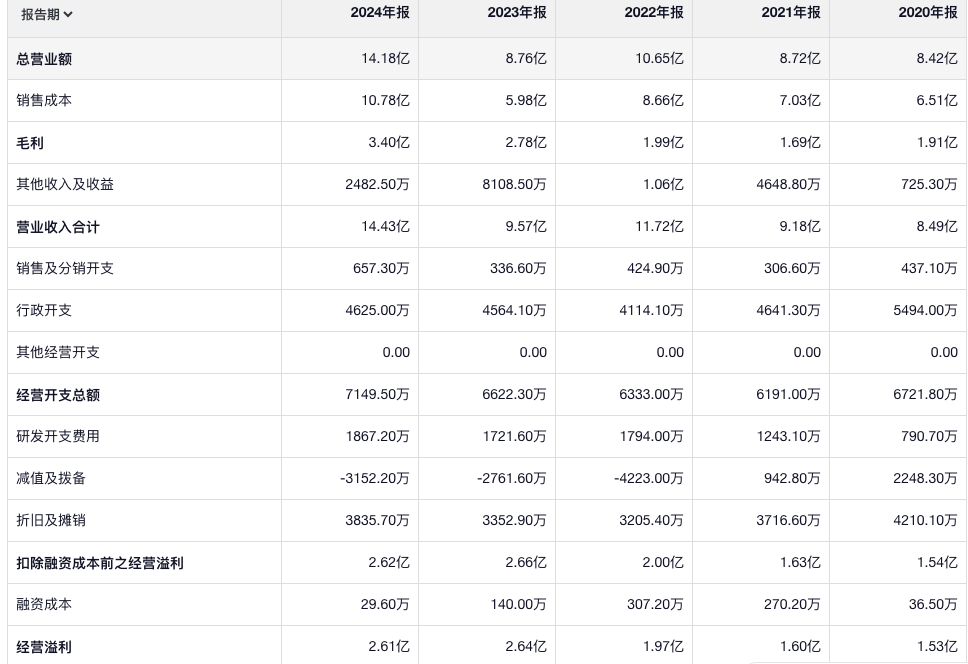Click the 2020年报 column header
The width and height of the screenshot is (968, 664).
927,13
